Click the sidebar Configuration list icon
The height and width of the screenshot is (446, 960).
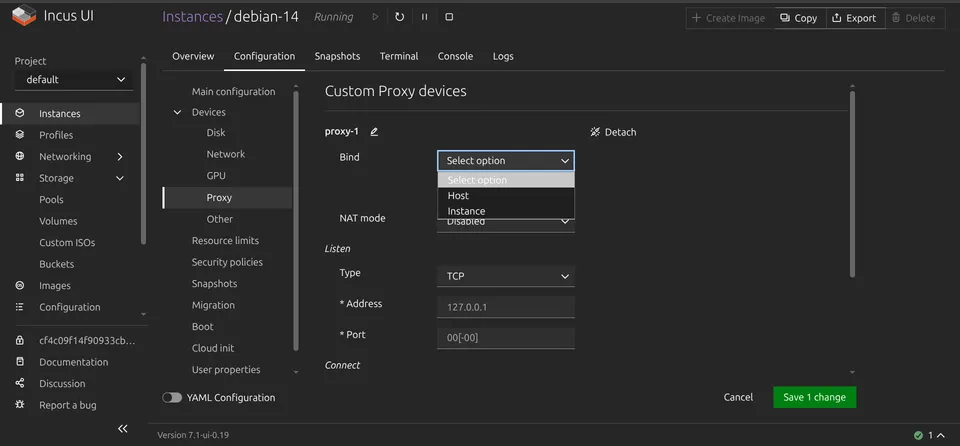pyautogui.click(x=20, y=307)
